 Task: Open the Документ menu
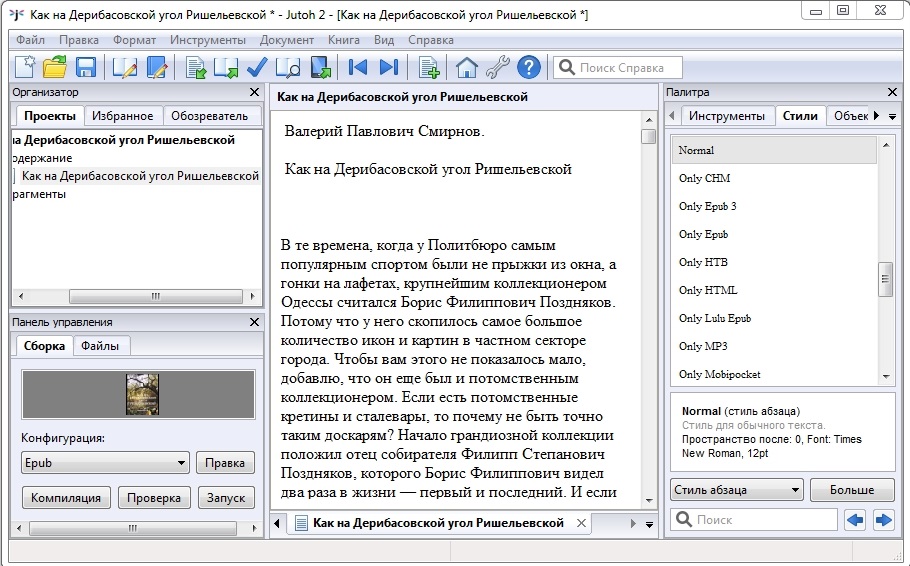[287, 40]
